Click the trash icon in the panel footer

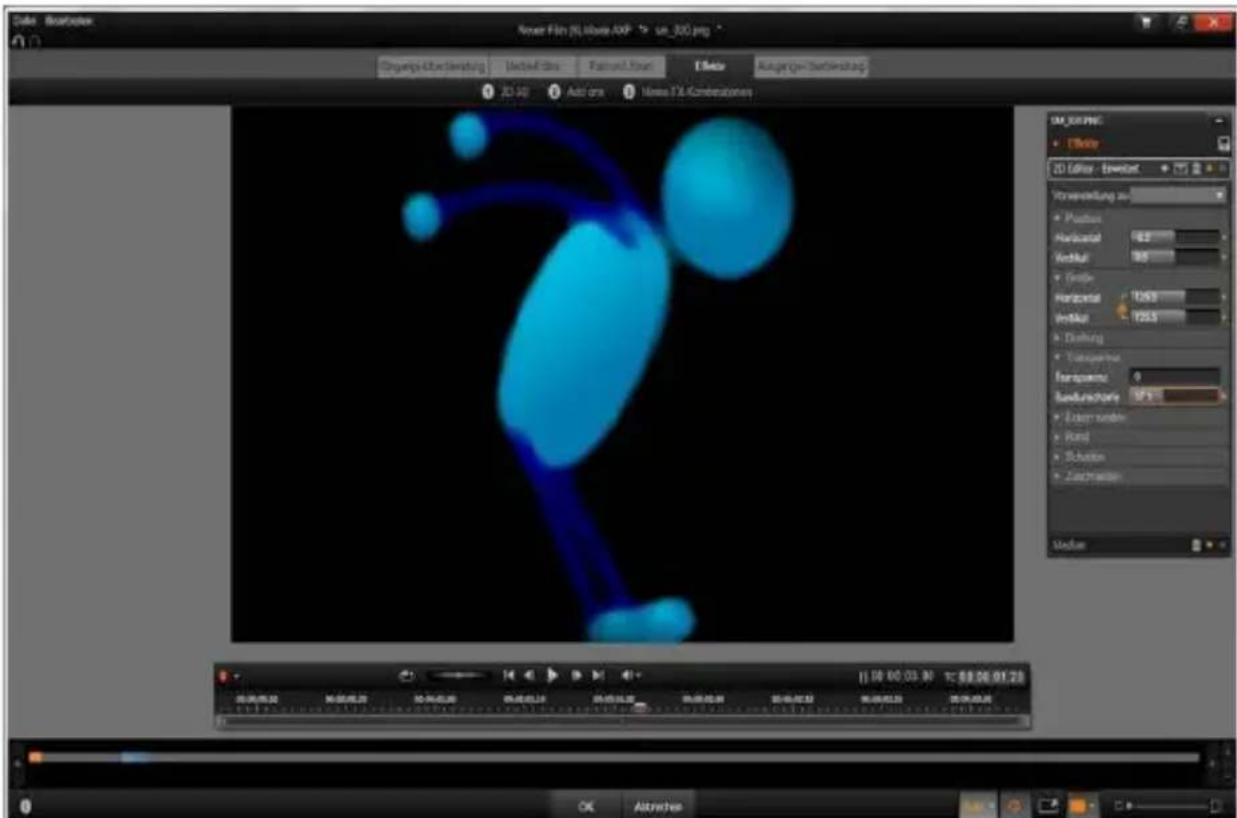(x=1195, y=545)
